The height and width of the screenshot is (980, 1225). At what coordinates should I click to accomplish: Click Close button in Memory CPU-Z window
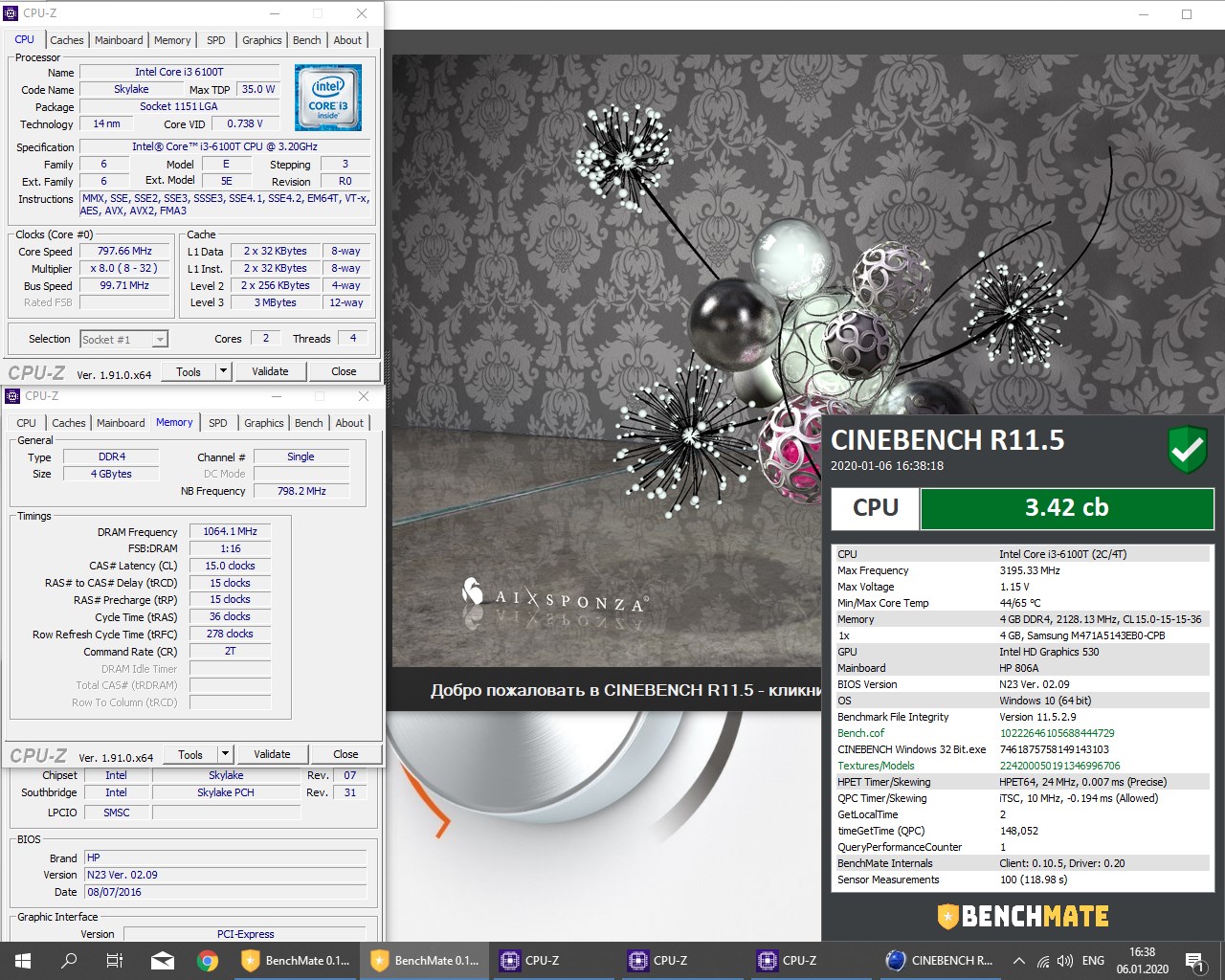click(345, 754)
